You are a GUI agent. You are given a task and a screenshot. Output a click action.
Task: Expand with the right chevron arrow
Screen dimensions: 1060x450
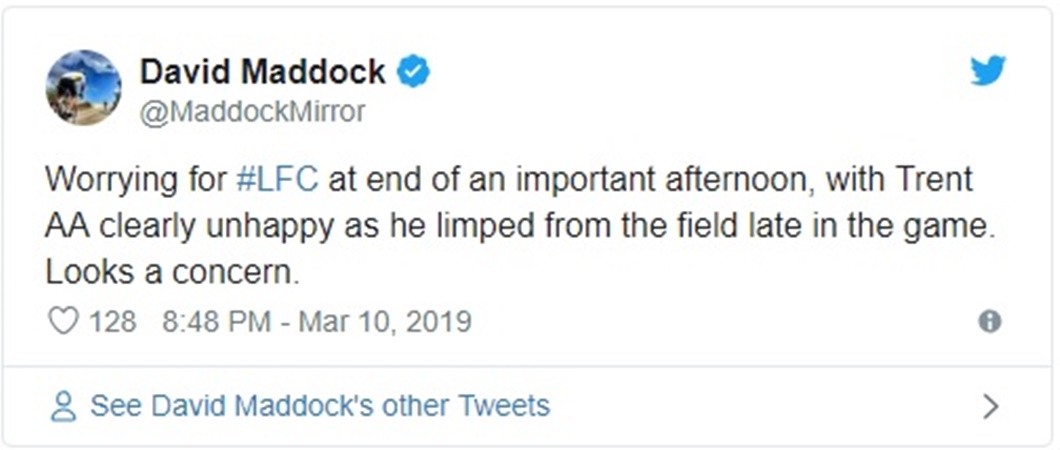pos(990,405)
